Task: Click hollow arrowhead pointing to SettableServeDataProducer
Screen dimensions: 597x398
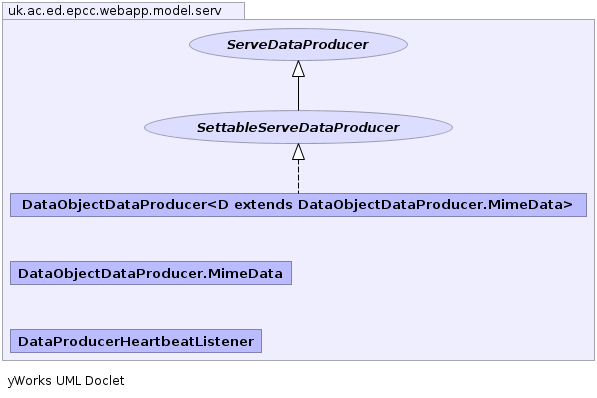Action: [298, 152]
